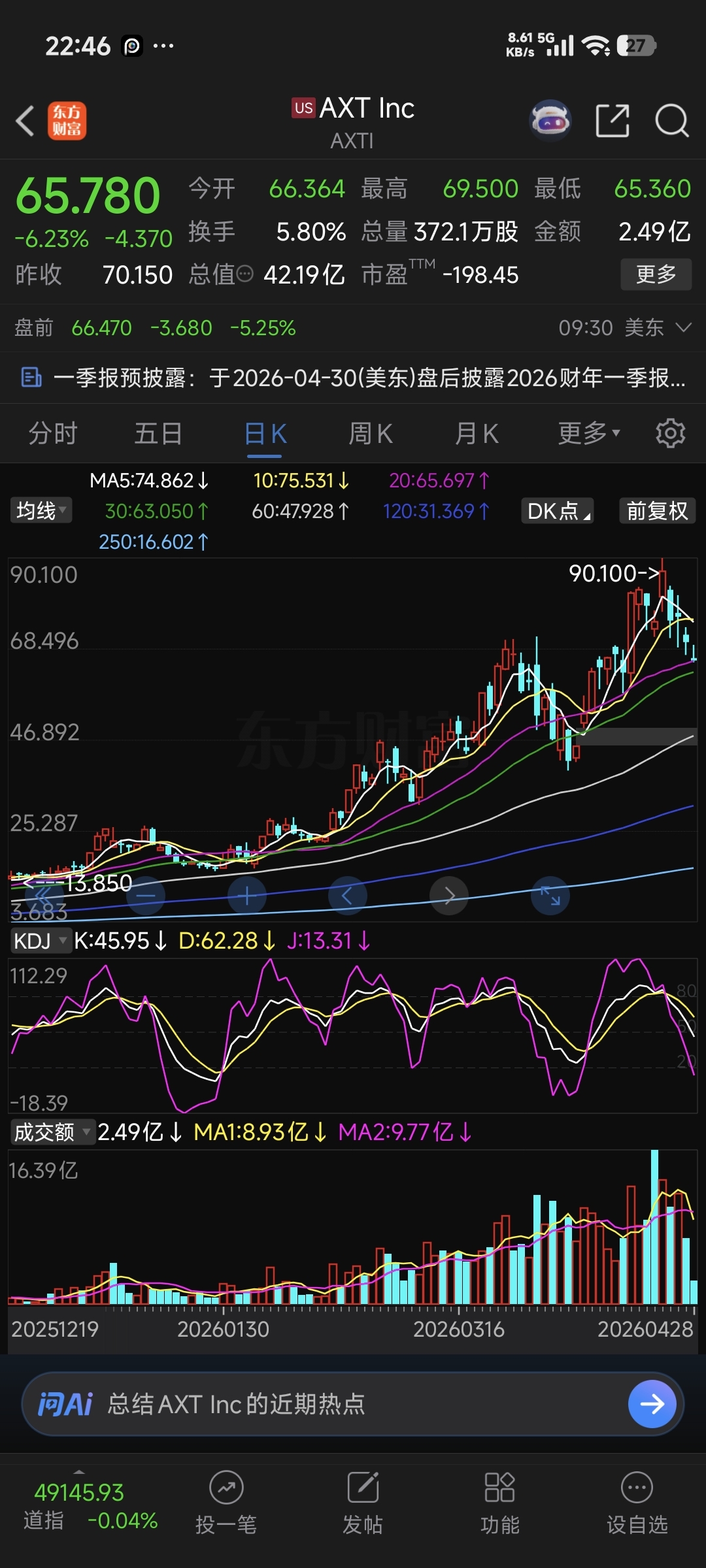The width and height of the screenshot is (706, 1568).
Task: Open chart settings gear icon
Action: tap(670, 433)
